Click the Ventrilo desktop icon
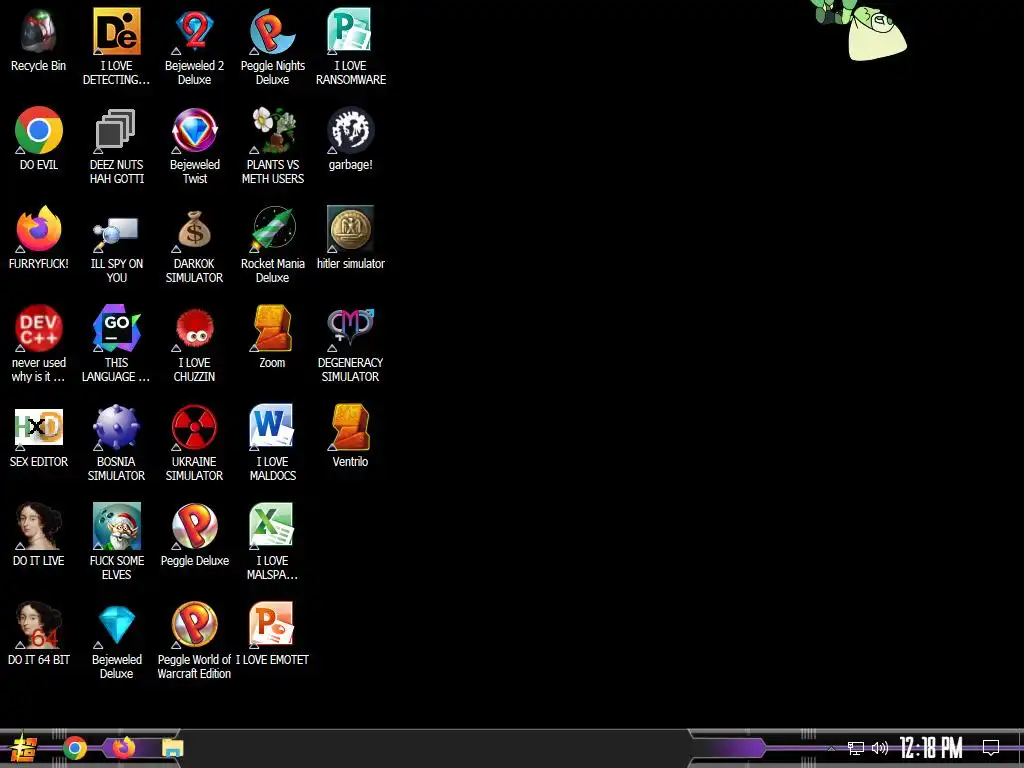Image resolution: width=1024 pixels, height=768 pixels. coord(350,427)
